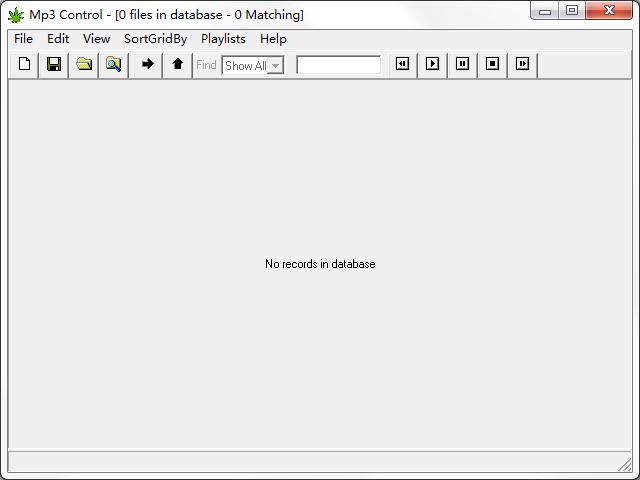
Task: Click 'No records in database' message
Action: click(x=320, y=264)
